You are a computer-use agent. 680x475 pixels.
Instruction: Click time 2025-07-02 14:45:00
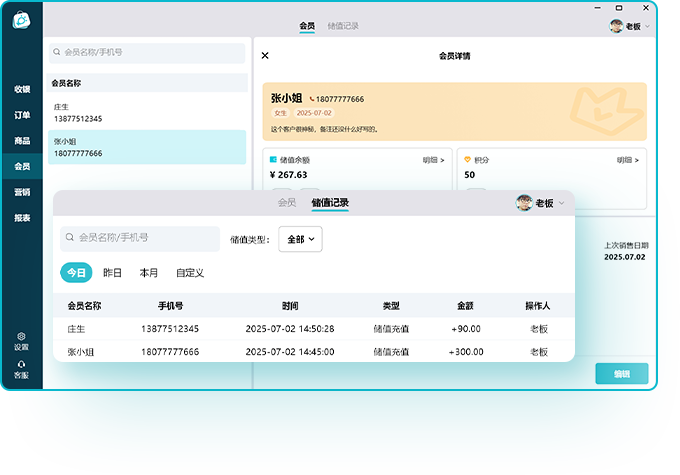290,352
